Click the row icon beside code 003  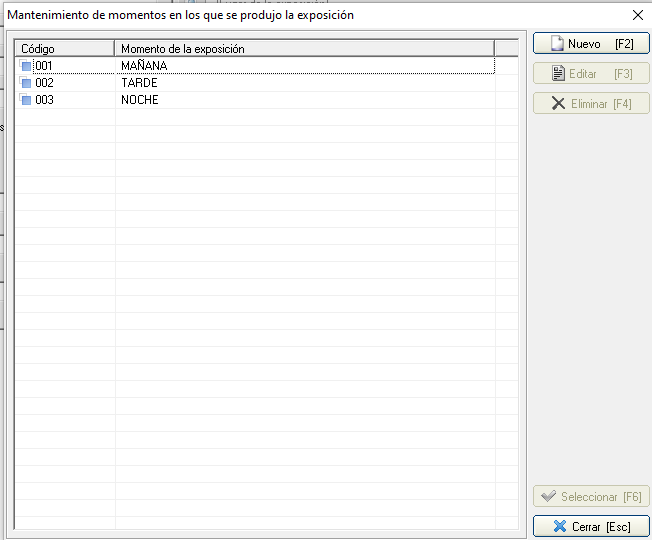click(25, 99)
